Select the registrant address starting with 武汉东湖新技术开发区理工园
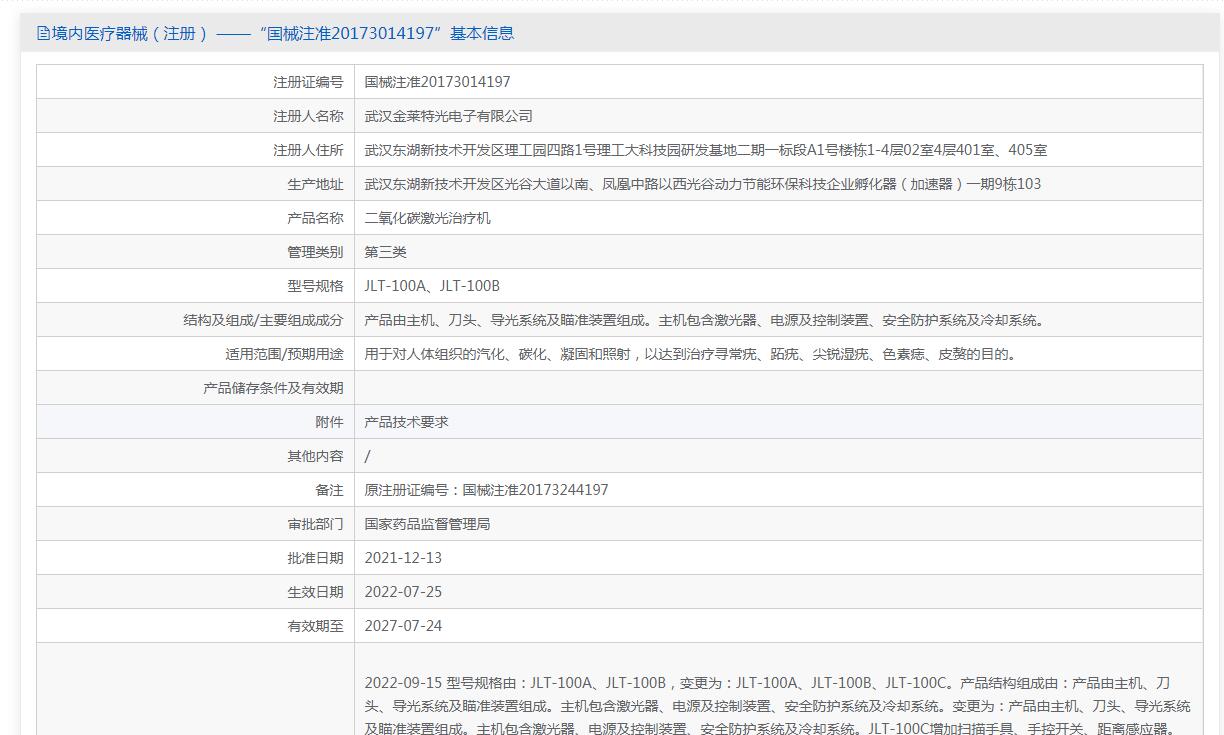This screenshot has width=1224, height=735. tap(706, 150)
